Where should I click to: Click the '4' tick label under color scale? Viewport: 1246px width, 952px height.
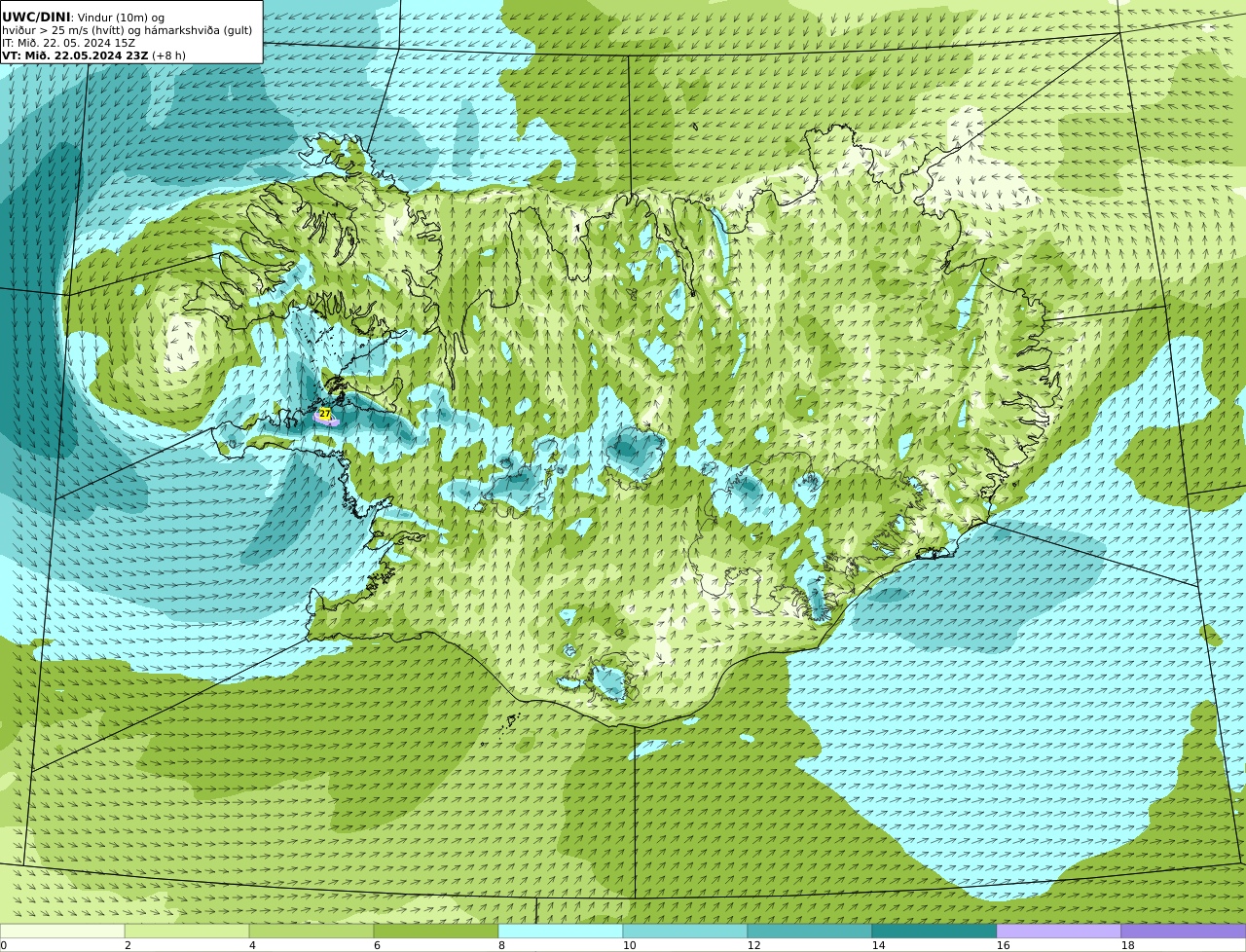pos(252,945)
